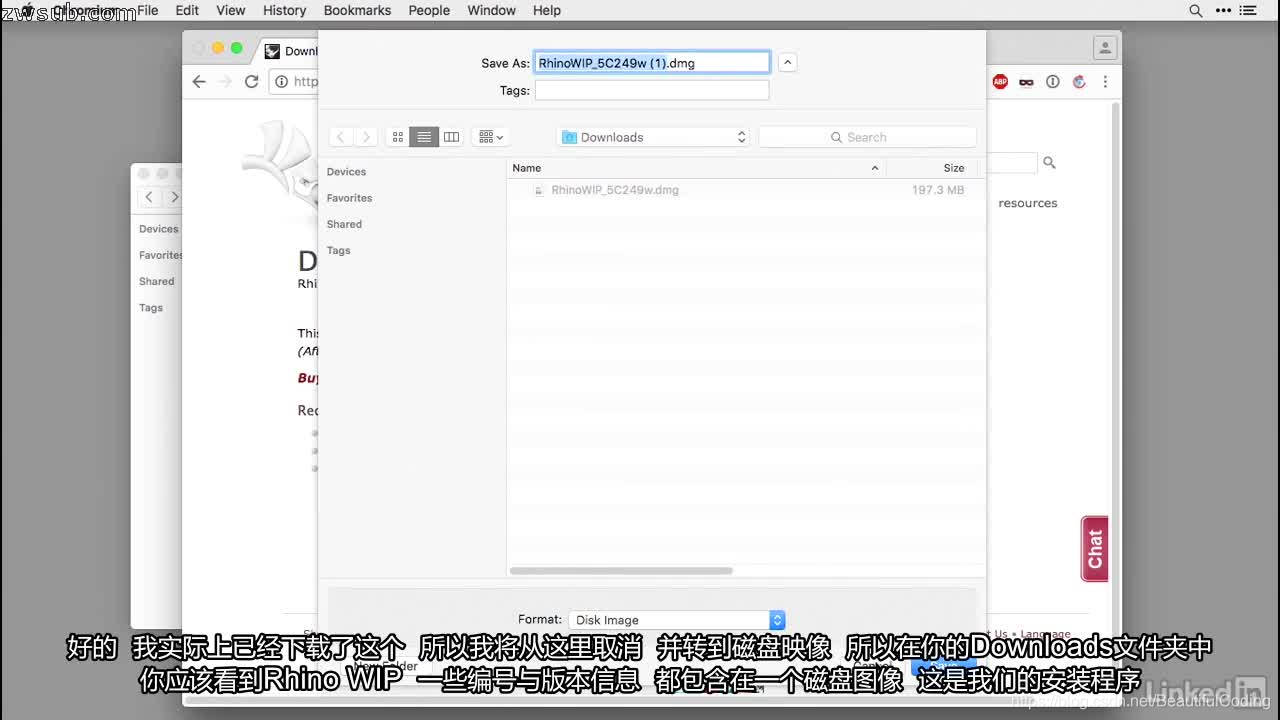Click the mask extension icon in Chrome
The image size is (1280, 720).
coord(1026,82)
